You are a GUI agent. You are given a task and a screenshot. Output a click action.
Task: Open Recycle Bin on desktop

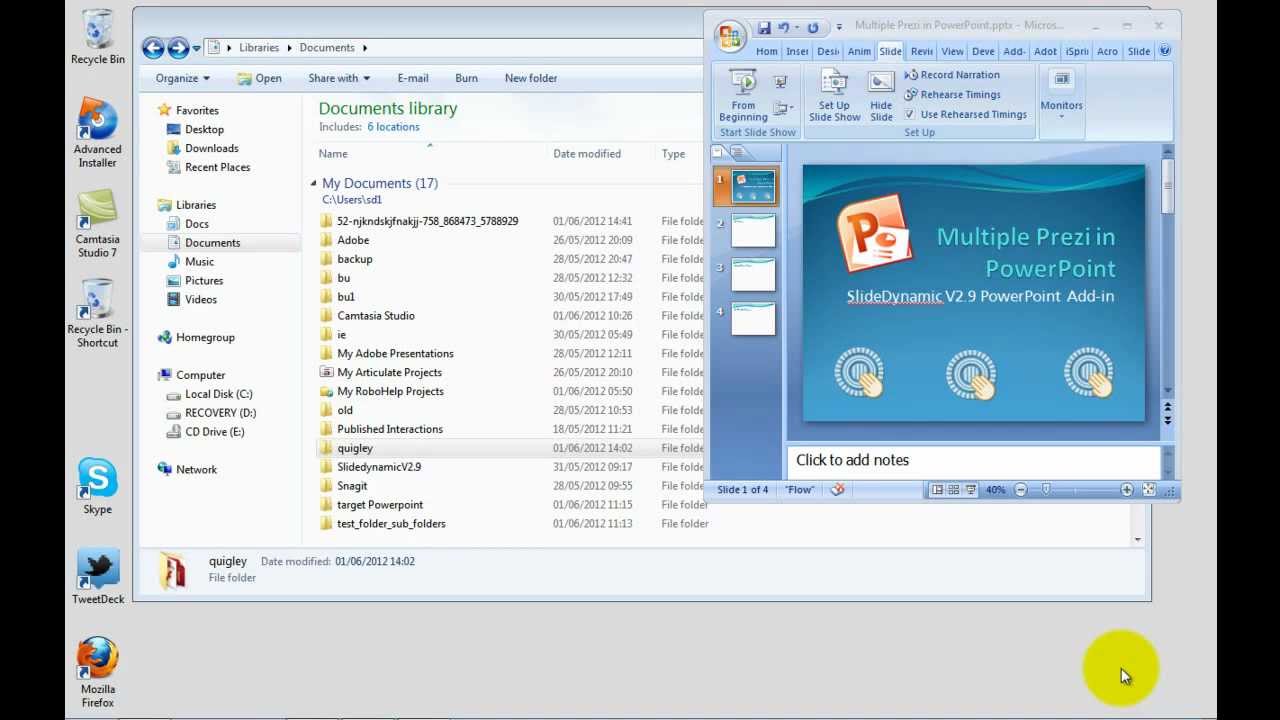tap(98, 37)
